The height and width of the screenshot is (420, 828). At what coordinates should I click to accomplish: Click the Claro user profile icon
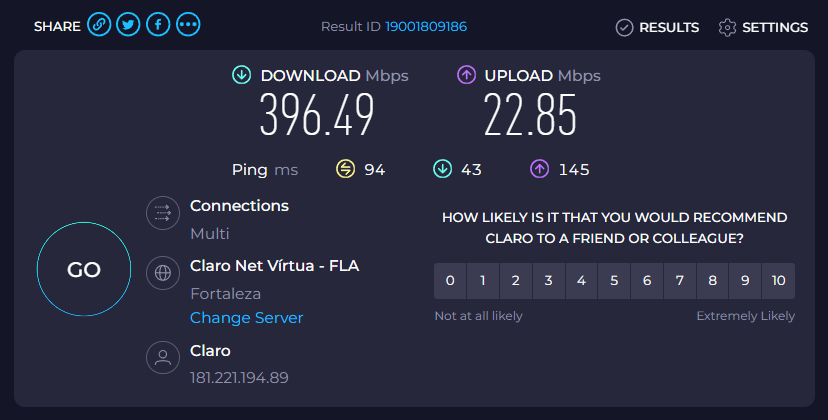click(x=161, y=357)
